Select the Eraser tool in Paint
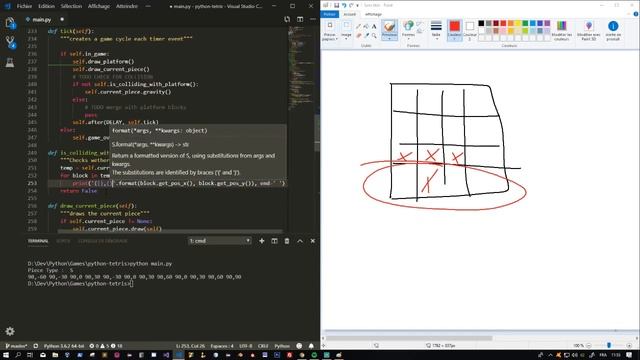Viewport: 640px width, 360px height. coord(358,36)
